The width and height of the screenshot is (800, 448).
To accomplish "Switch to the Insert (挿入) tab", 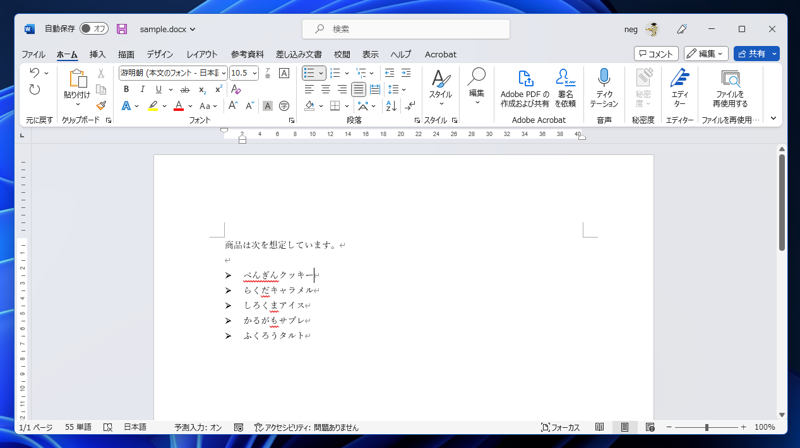I will pos(97,54).
